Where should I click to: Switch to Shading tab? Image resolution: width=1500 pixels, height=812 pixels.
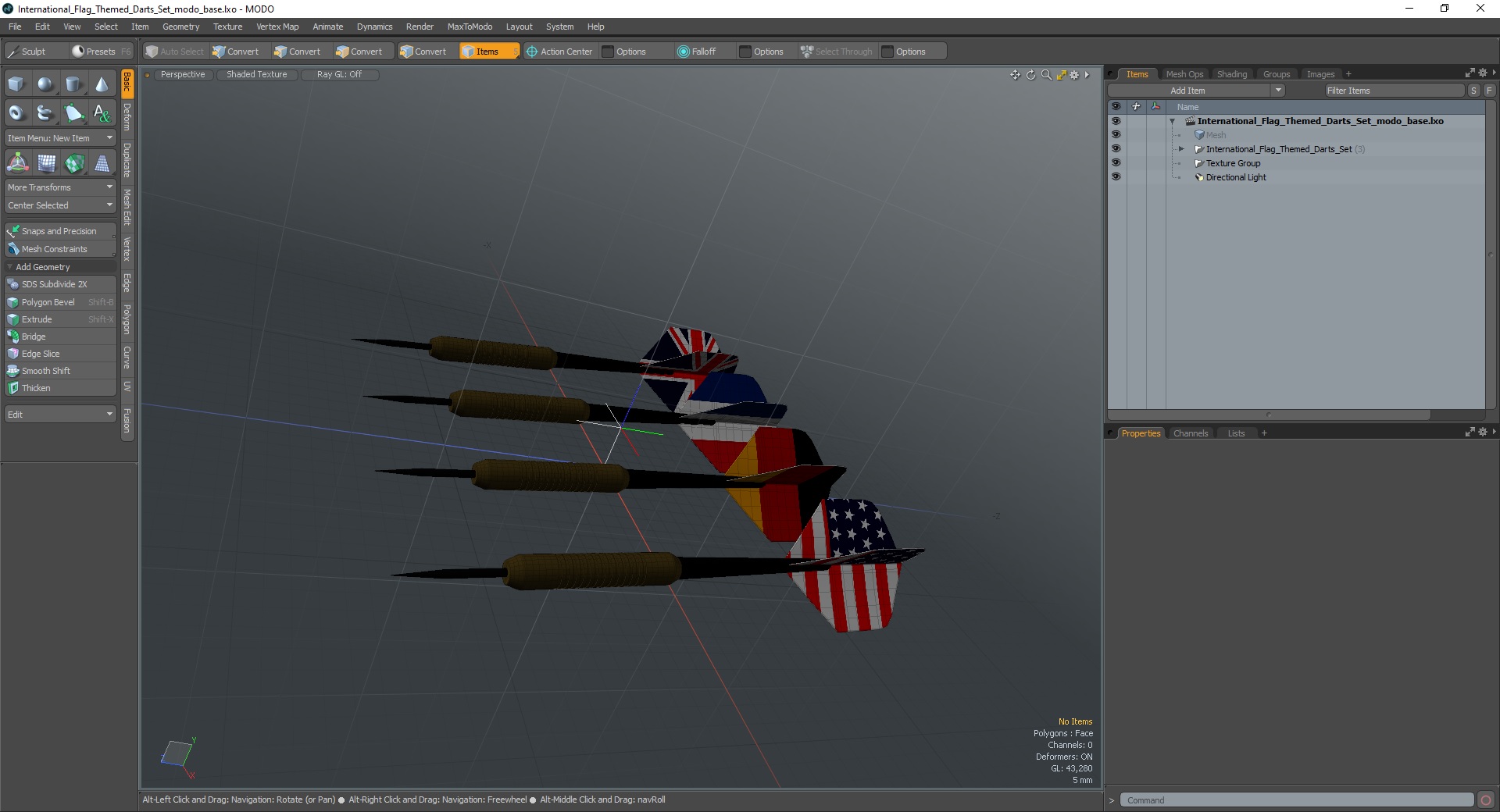(x=1232, y=74)
